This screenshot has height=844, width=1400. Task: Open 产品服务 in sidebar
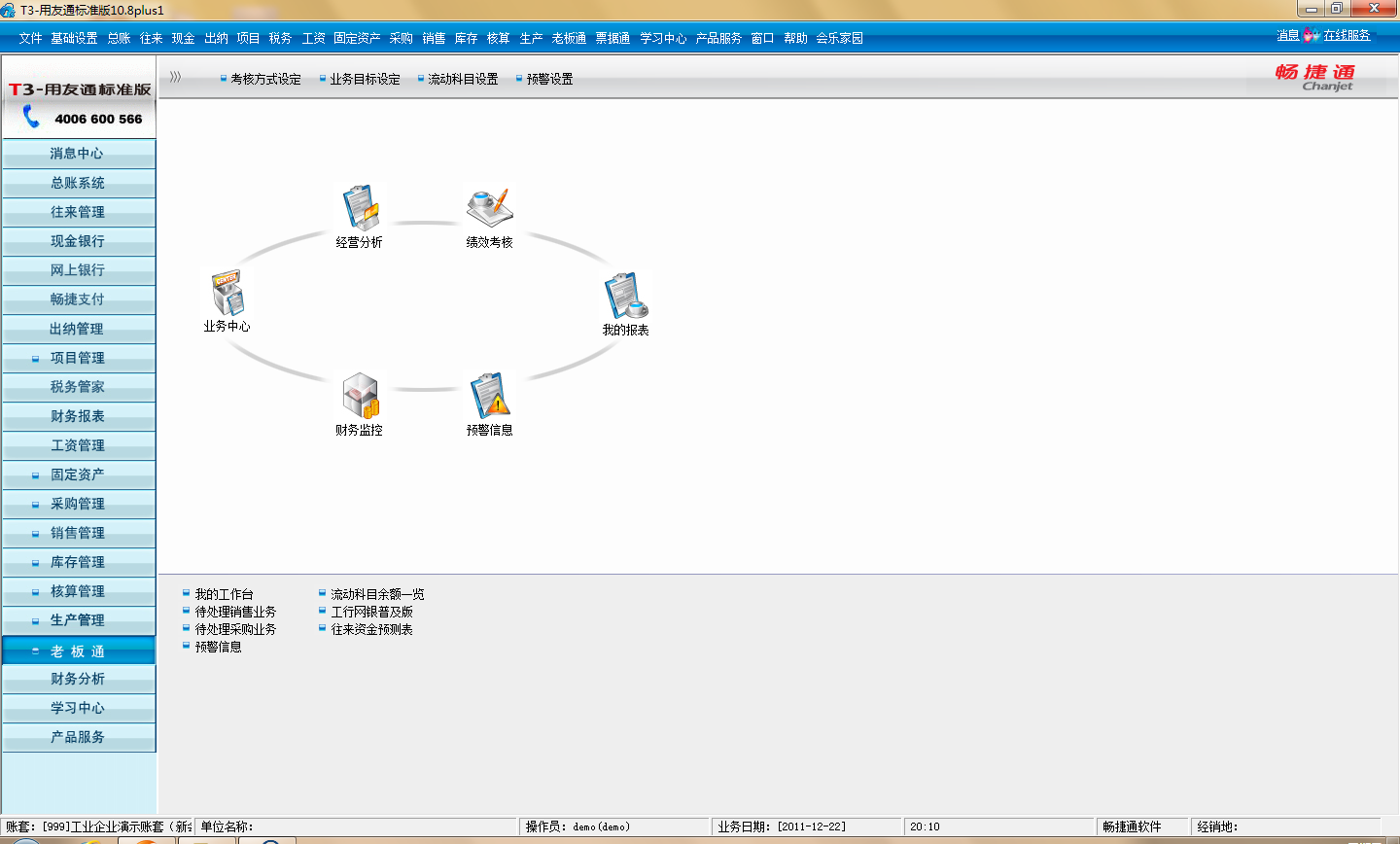[x=78, y=737]
